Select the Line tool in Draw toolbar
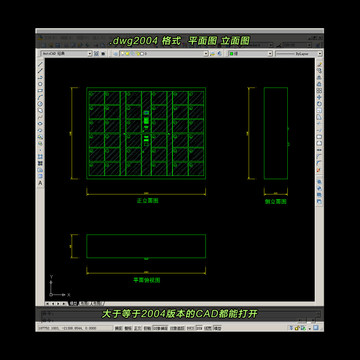The image size is (360, 360). 40,63
